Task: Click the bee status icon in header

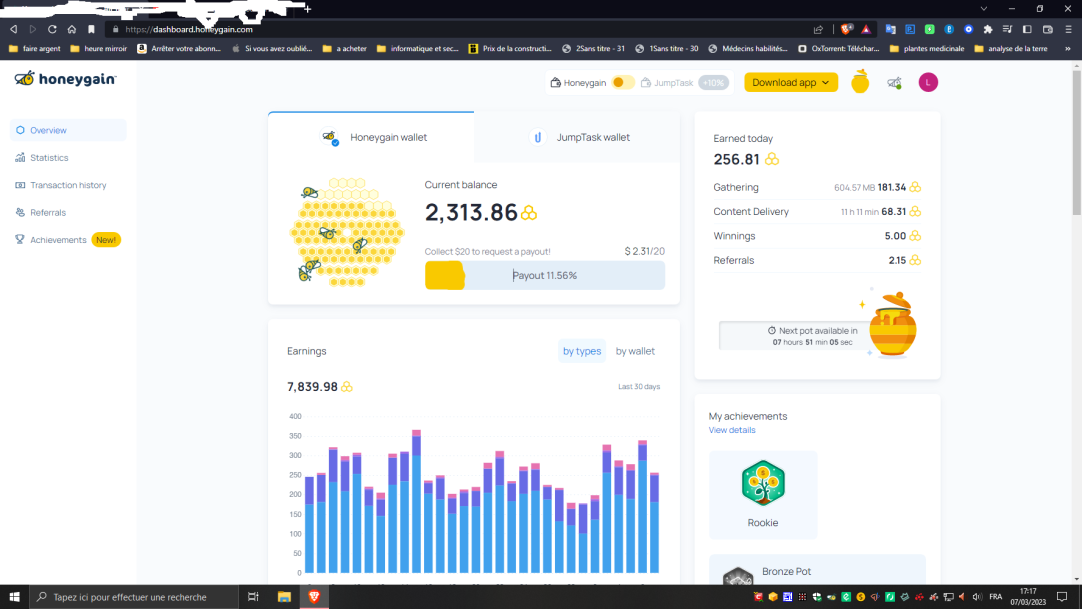Action: tap(894, 83)
